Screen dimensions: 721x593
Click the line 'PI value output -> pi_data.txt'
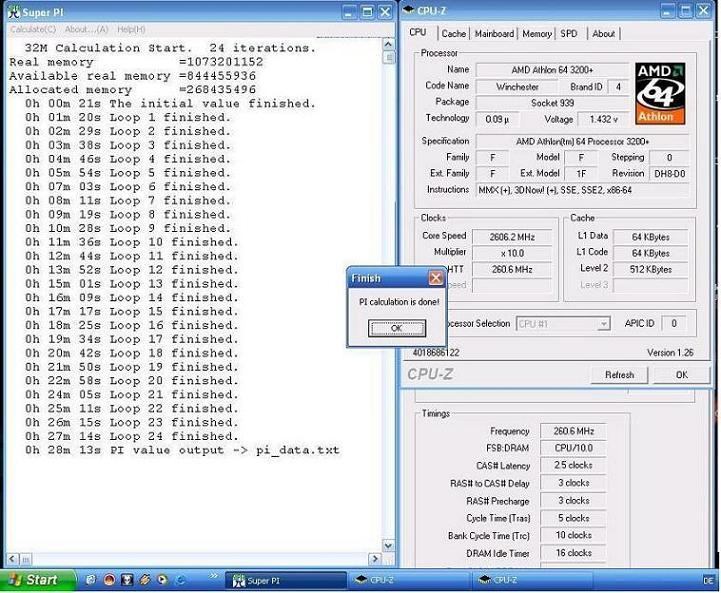(182, 450)
